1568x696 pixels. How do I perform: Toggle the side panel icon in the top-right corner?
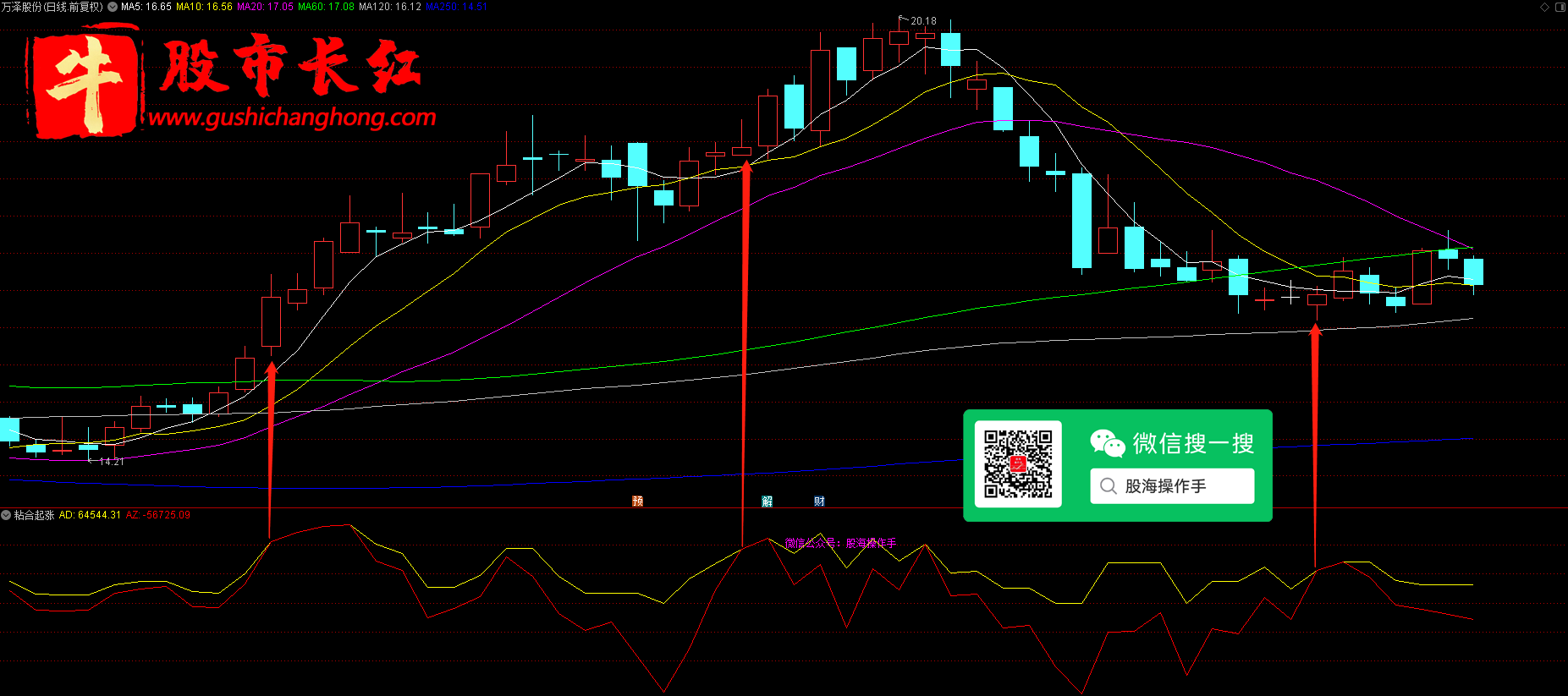(1560, 7)
